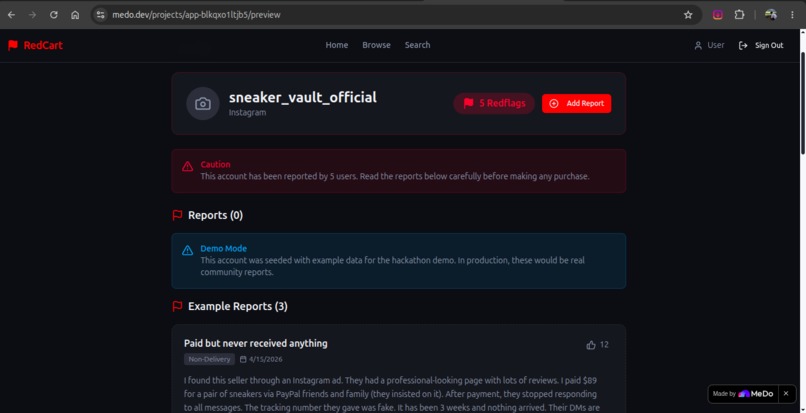Click the Non-Delivery category tag
The image size is (806, 413).
(209, 359)
